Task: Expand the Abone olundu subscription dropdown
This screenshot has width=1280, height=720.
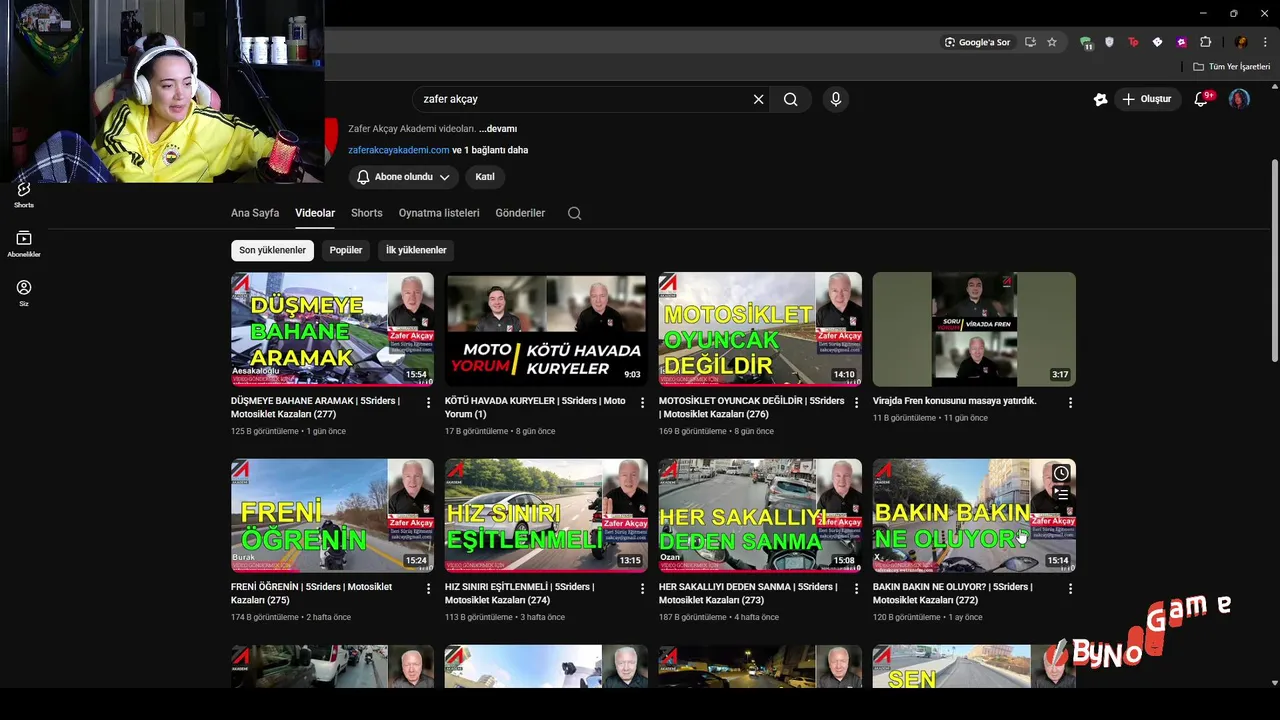Action: pyautogui.click(x=403, y=177)
